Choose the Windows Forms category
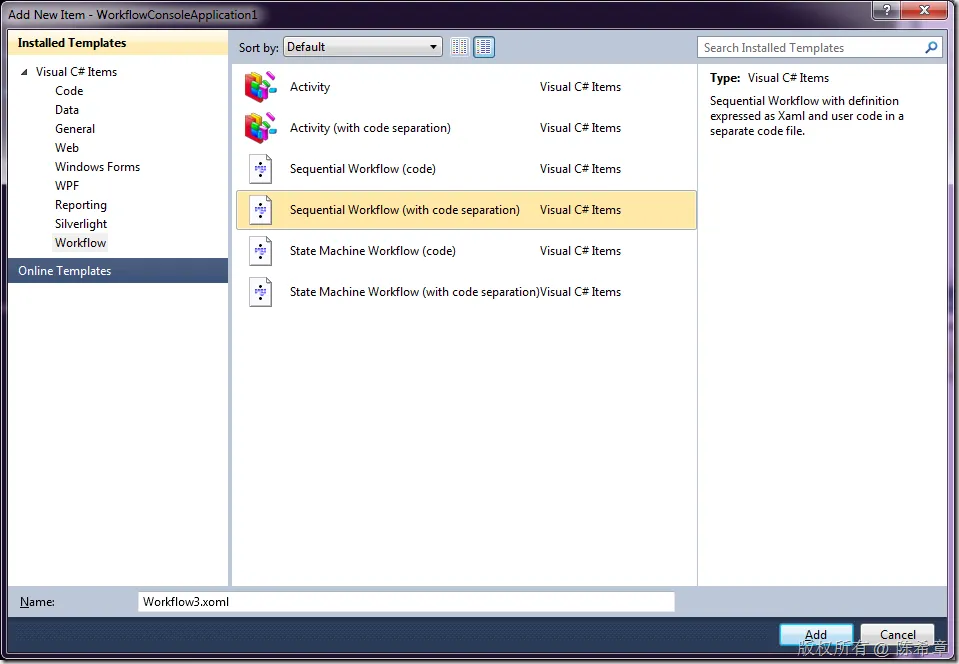Image resolution: width=959 pixels, height=664 pixels. click(97, 167)
